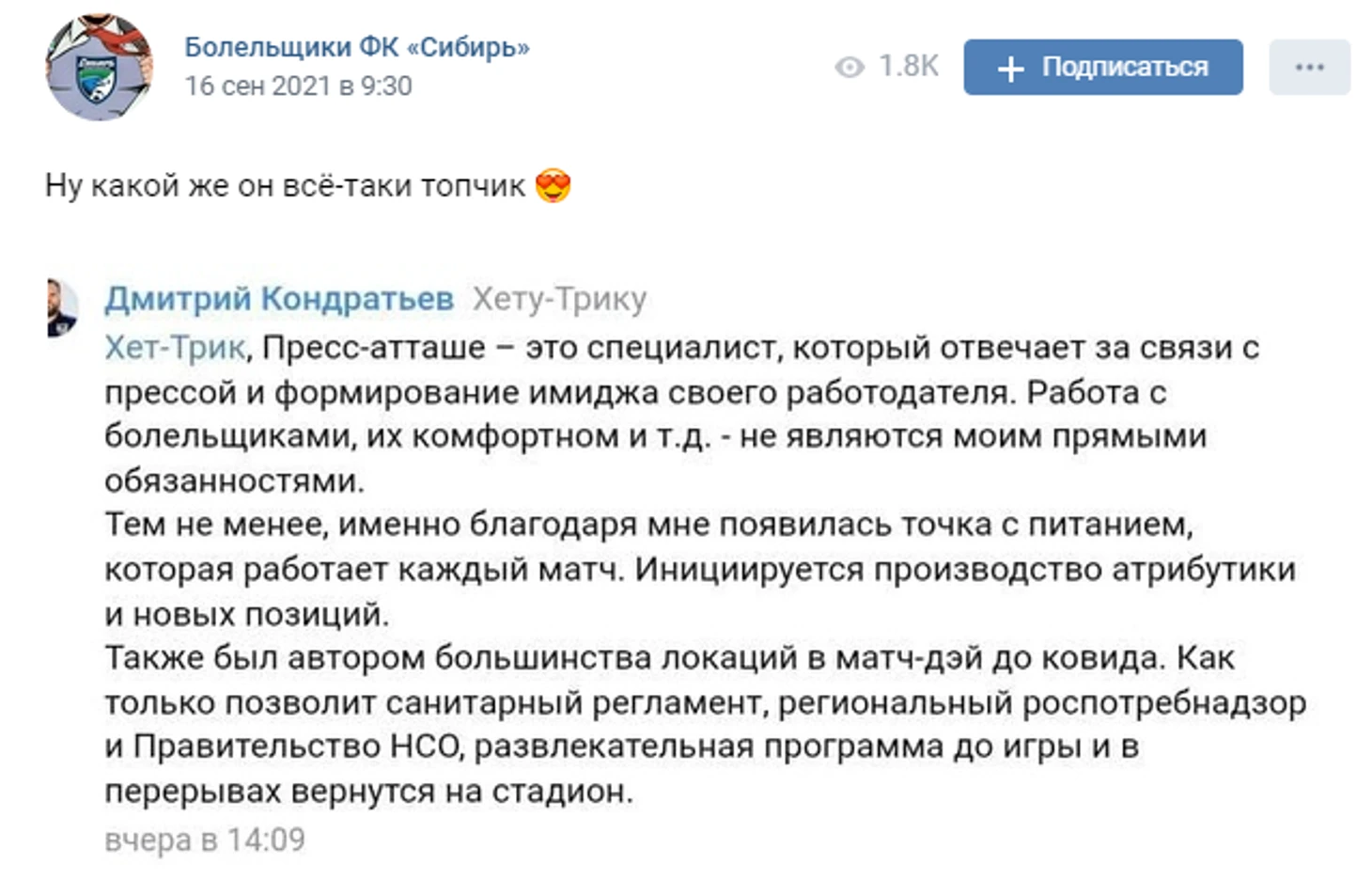
Task: Click the comment paragraph starting Пресс-атташе
Action: click(x=681, y=414)
